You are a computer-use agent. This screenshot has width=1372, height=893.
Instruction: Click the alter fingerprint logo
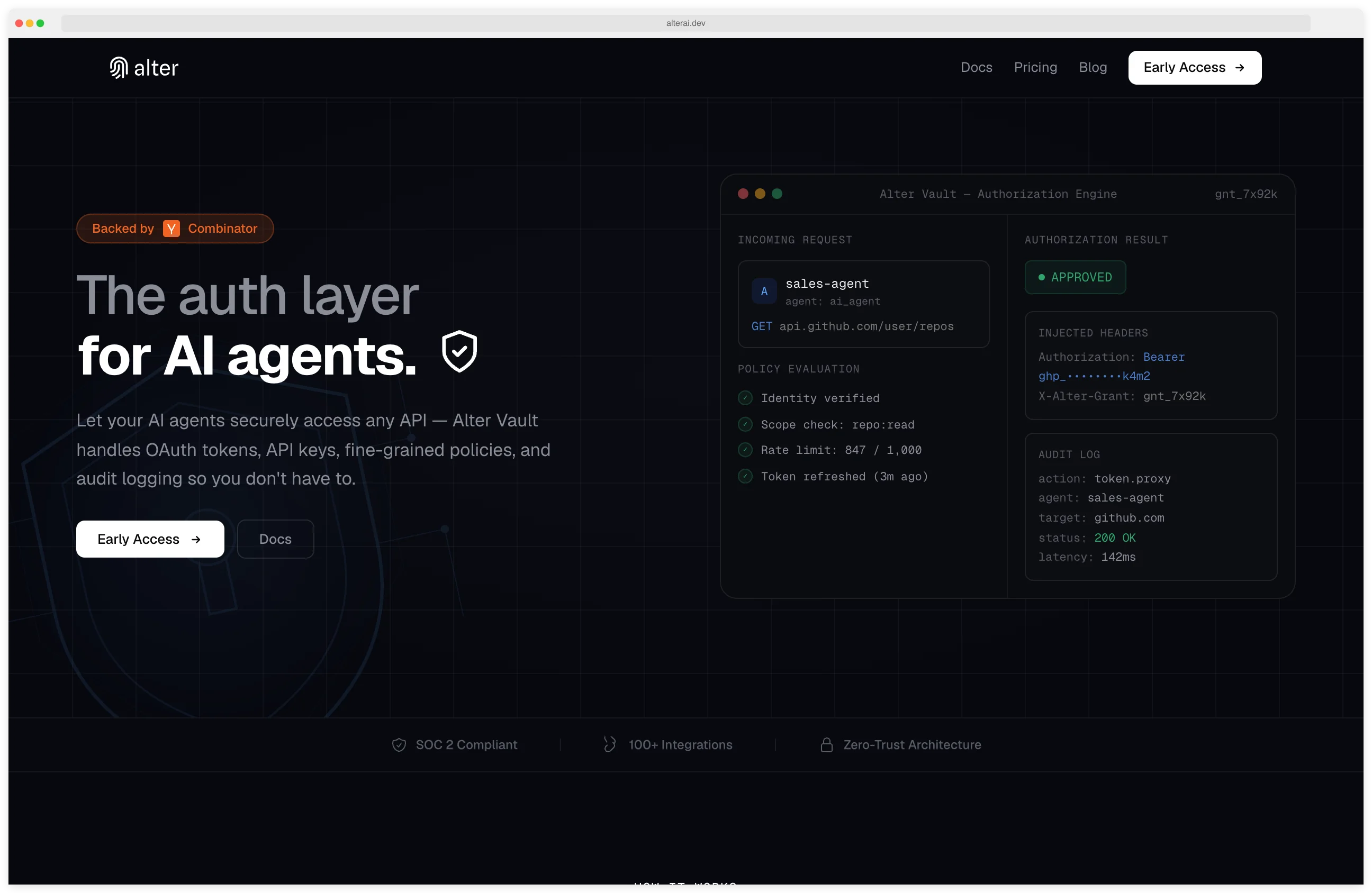click(x=119, y=67)
